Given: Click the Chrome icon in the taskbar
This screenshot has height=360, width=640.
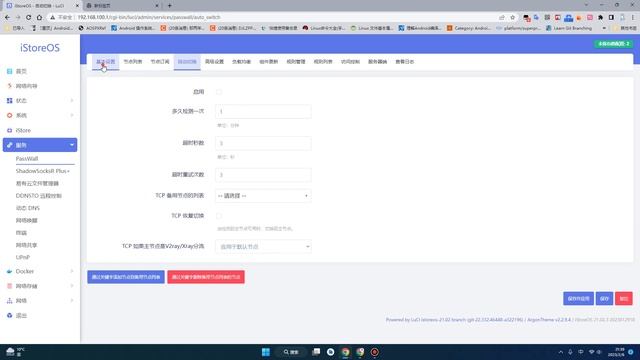Looking at the screenshot, I should tap(345, 352).
